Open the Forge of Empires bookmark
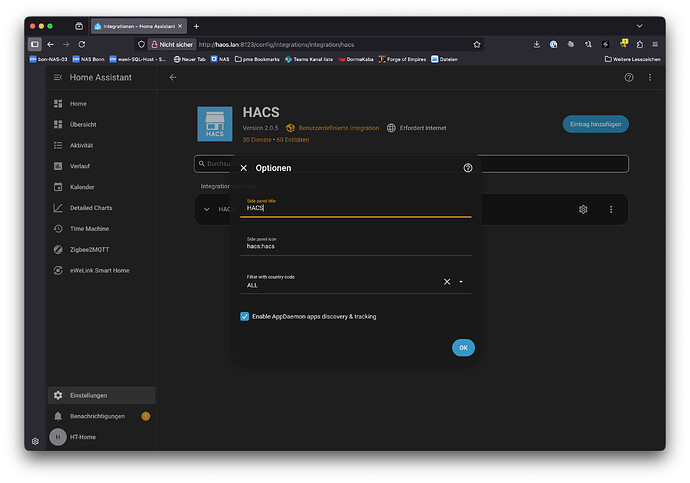The height and width of the screenshot is (483, 690). (x=402, y=59)
